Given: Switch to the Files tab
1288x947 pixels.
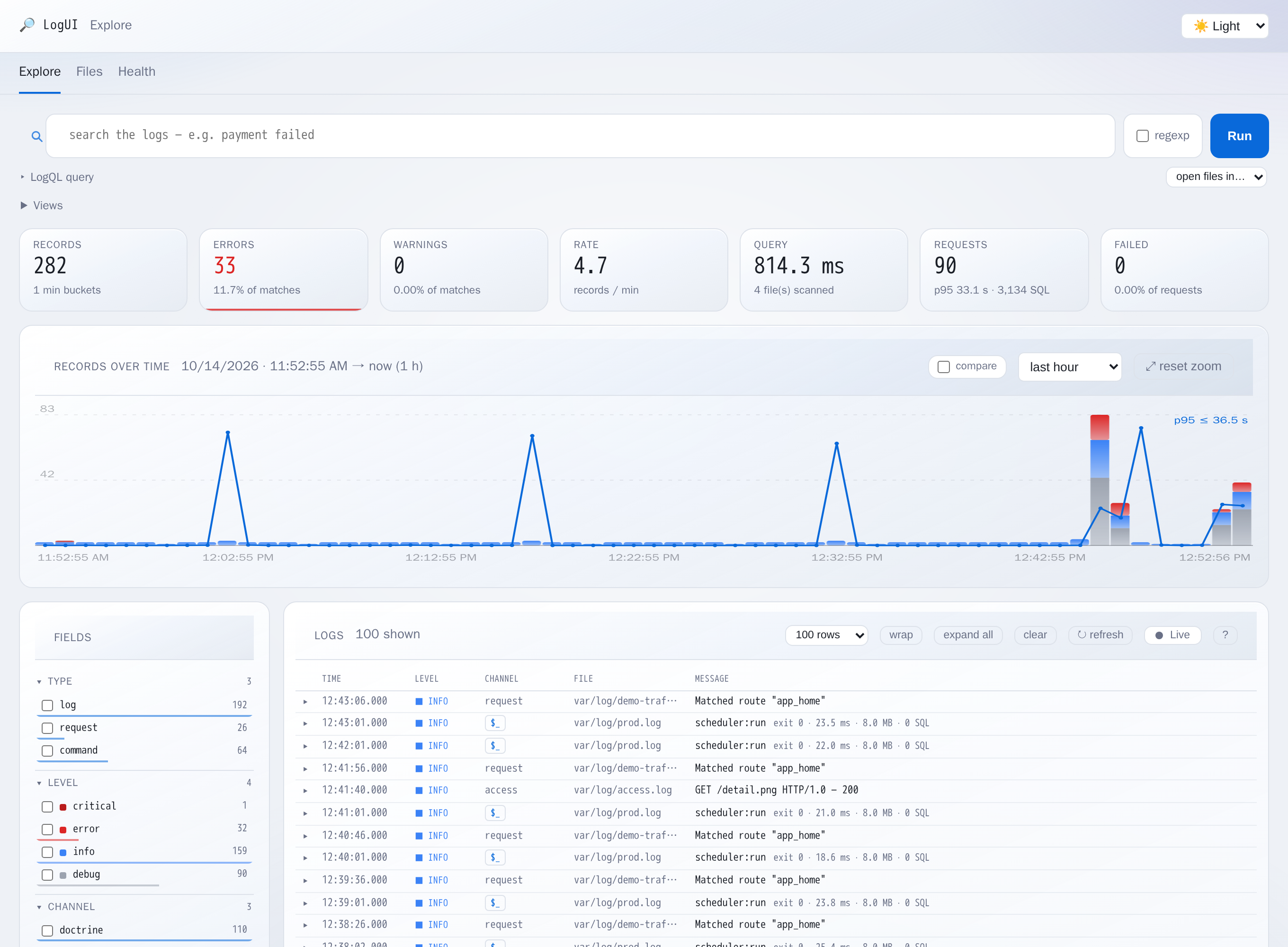Looking at the screenshot, I should [89, 71].
